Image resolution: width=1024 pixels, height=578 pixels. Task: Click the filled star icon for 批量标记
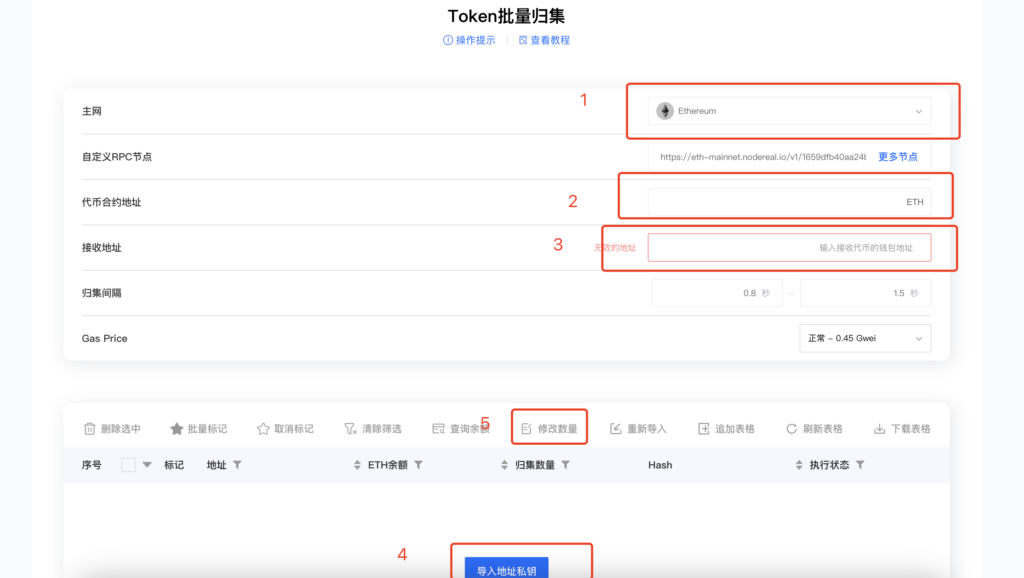(x=176, y=428)
